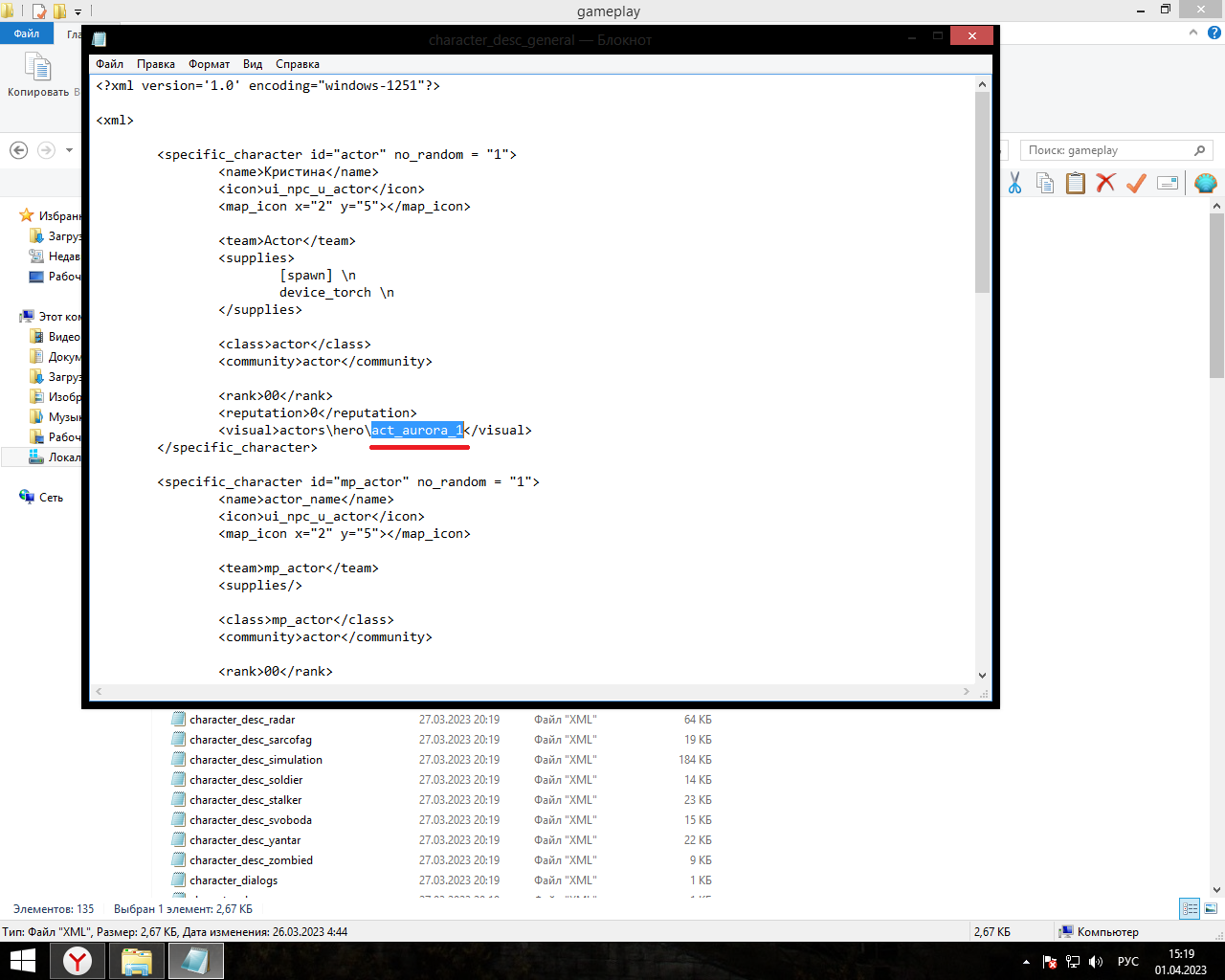Open Notepad Правка menu
The height and width of the screenshot is (980, 1225).
(x=155, y=64)
